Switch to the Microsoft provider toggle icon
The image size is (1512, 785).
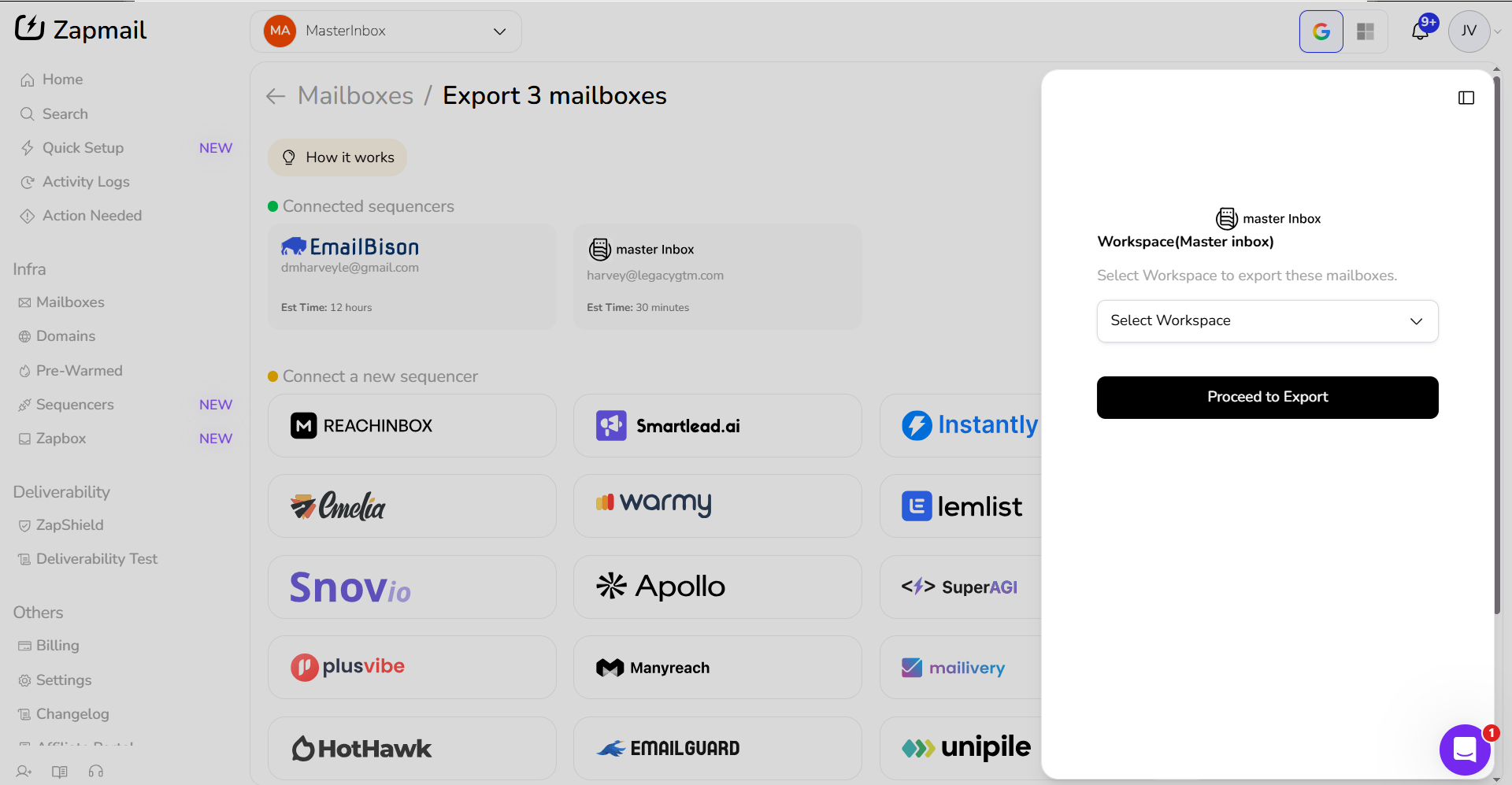[x=1365, y=31]
